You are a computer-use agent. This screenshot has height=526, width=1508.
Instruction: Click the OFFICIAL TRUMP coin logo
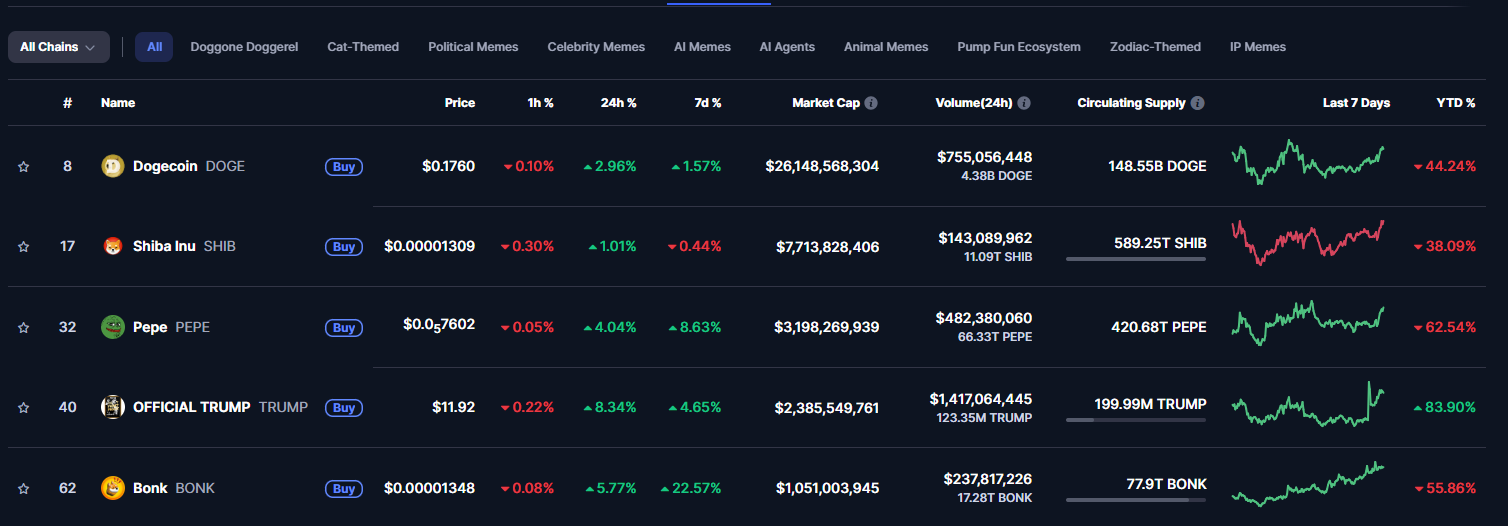113,407
